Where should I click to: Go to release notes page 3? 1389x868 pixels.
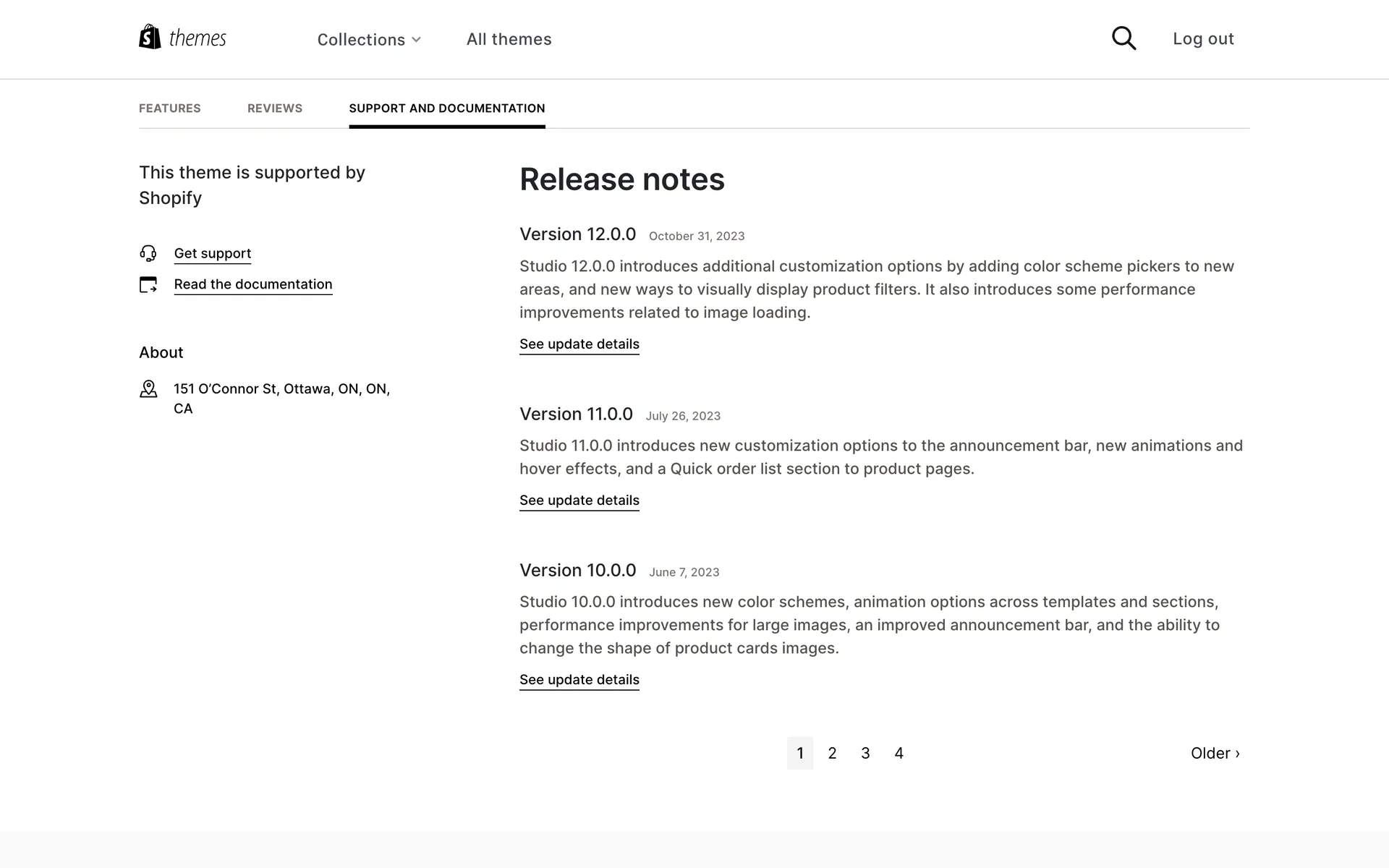(865, 753)
